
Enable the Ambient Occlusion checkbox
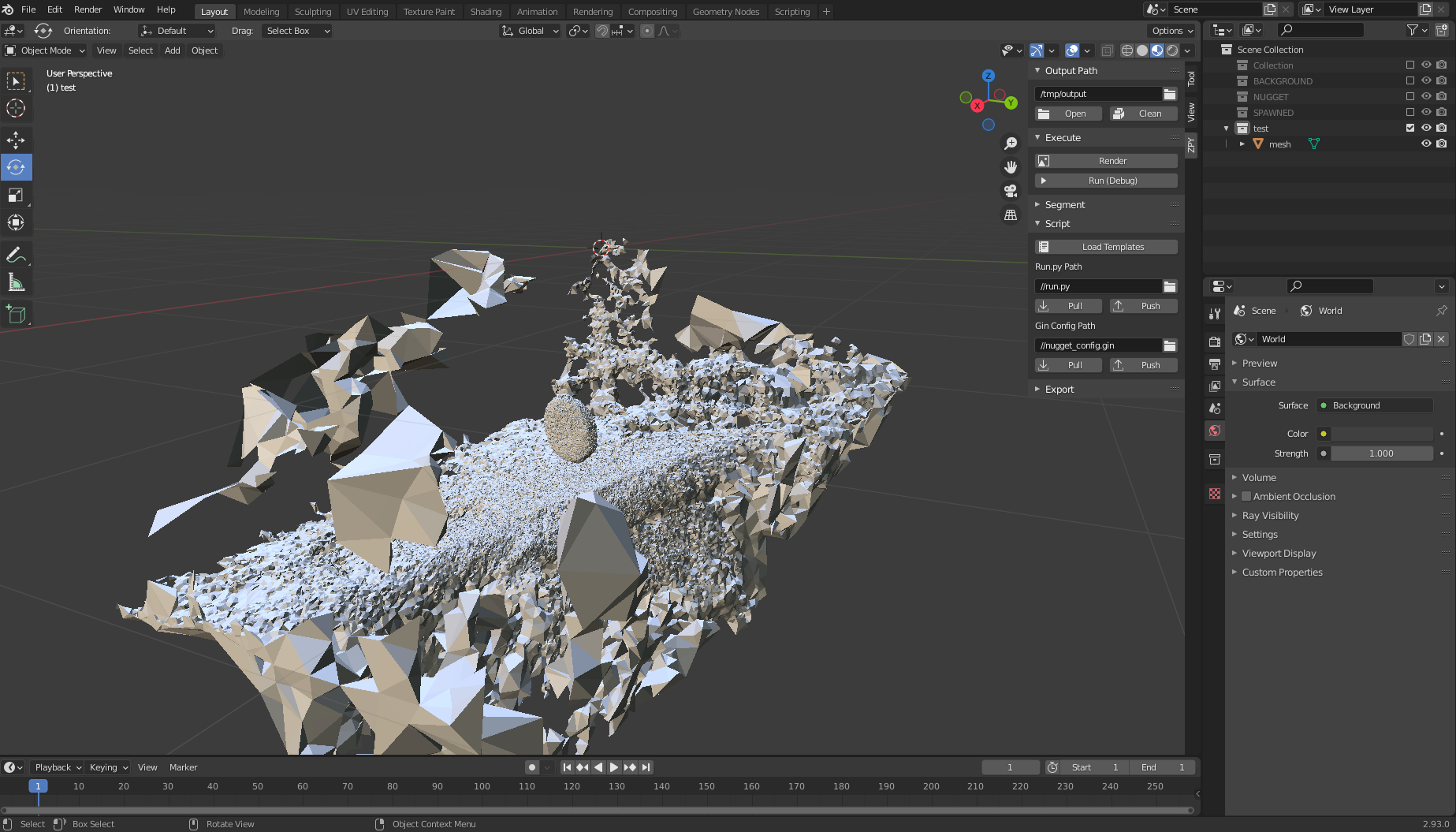pos(1246,497)
